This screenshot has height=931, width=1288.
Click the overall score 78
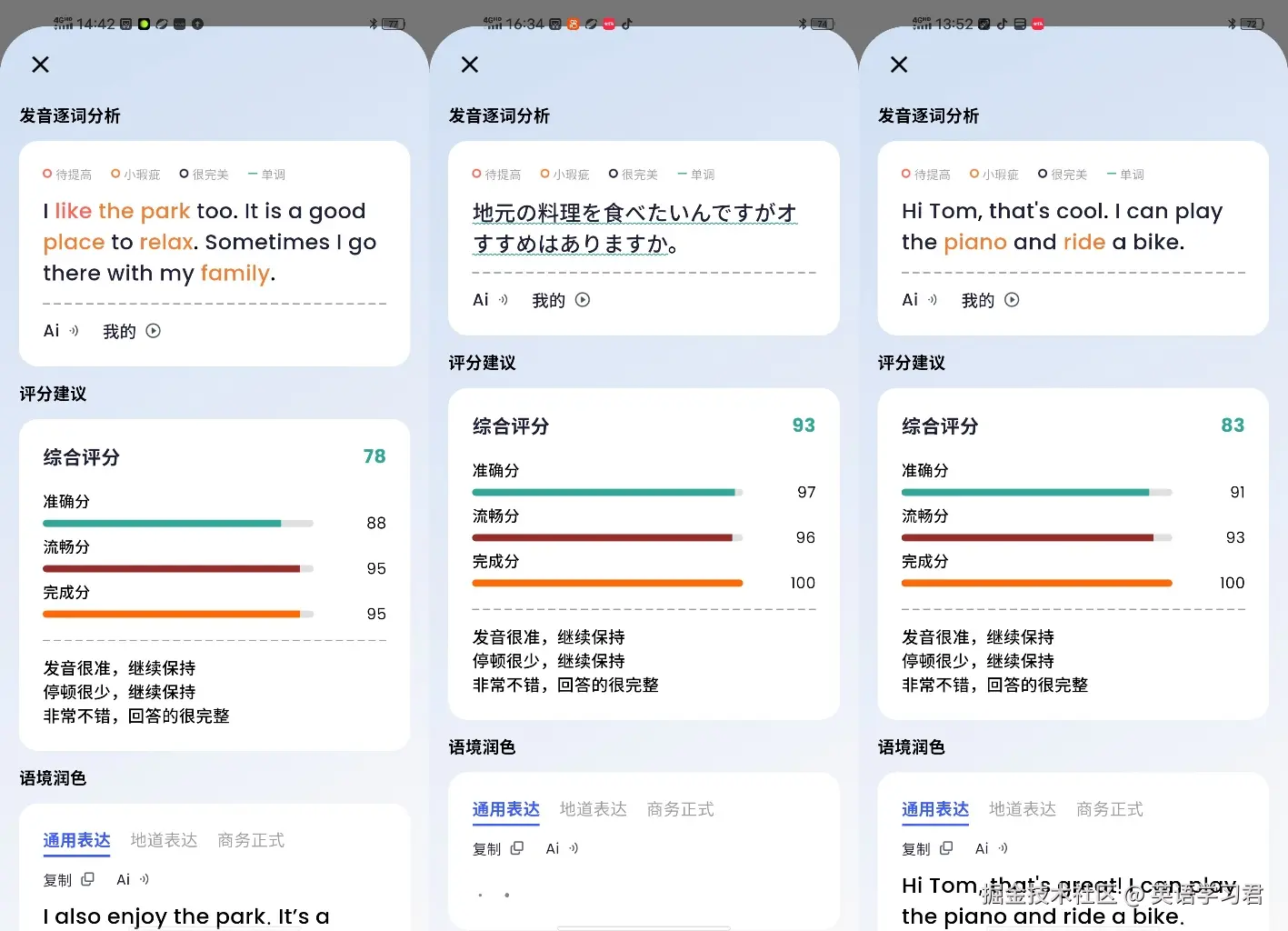[x=374, y=456]
